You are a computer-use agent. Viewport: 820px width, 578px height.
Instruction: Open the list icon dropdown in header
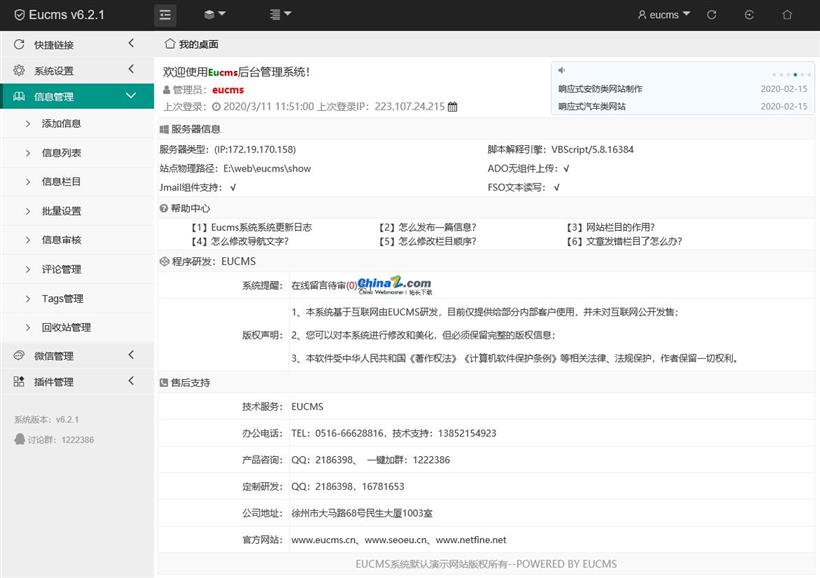coord(280,15)
